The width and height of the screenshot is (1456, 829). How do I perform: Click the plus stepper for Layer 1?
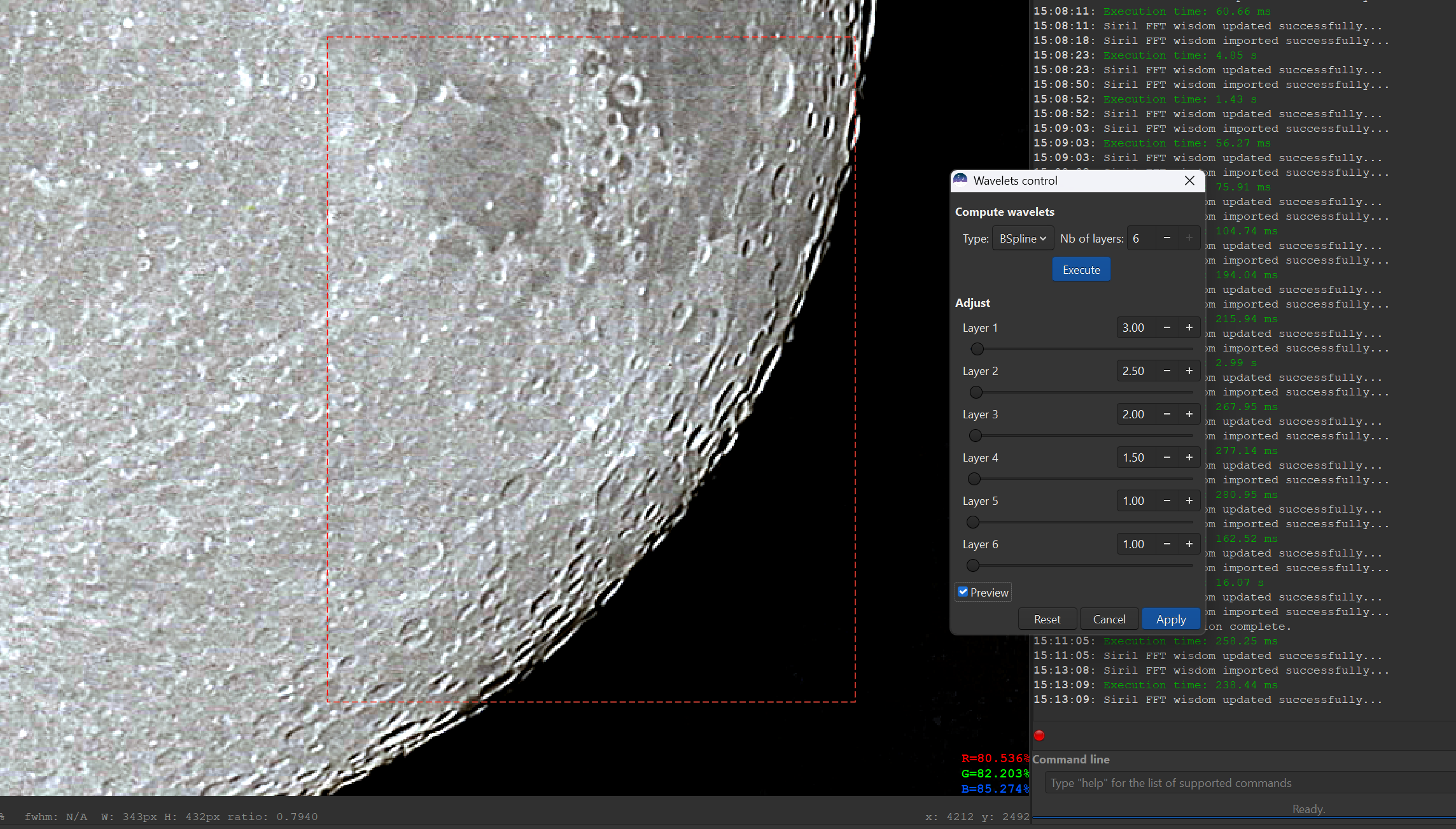(1189, 327)
